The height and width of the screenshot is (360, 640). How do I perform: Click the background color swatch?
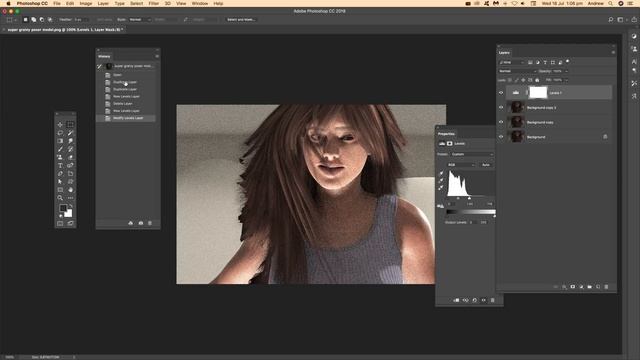click(x=69, y=213)
